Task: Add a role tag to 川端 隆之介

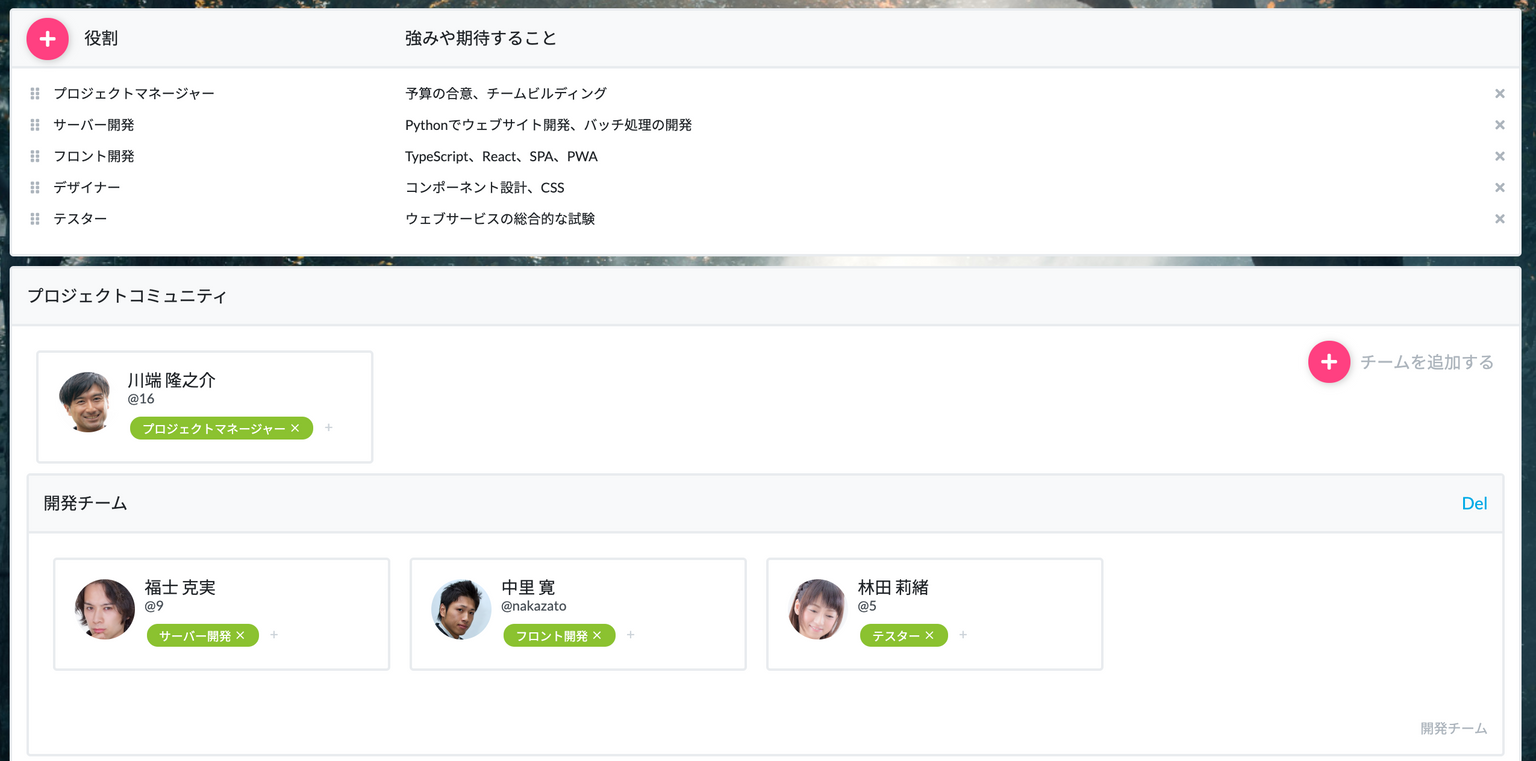Action: pos(329,428)
